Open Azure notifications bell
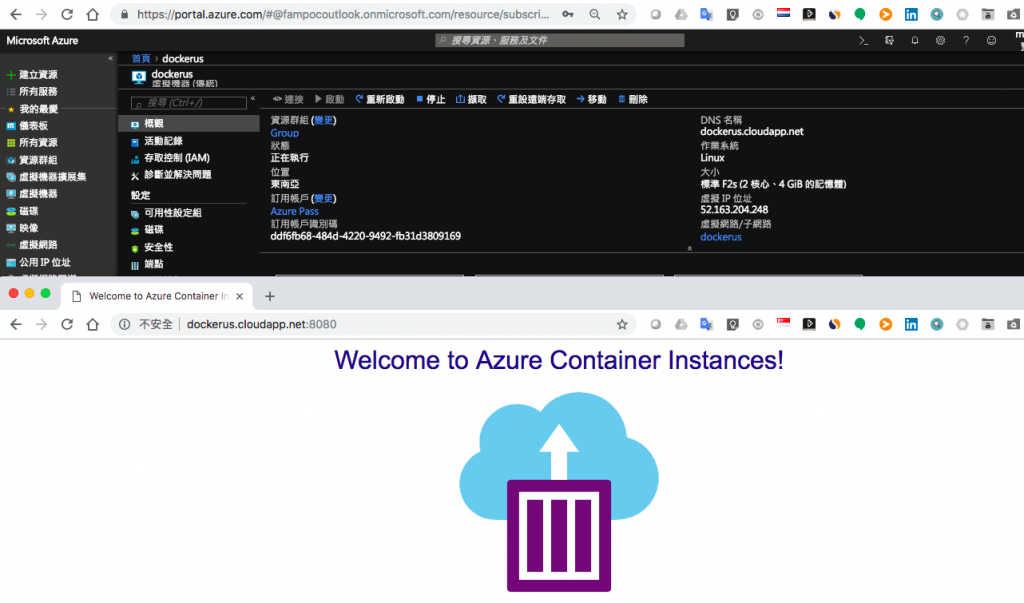Screen dimensions: 1024x603 click(914, 41)
